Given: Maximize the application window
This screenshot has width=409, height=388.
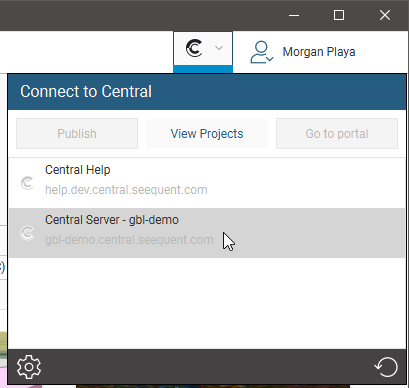Looking at the screenshot, I should coord(339,15).
